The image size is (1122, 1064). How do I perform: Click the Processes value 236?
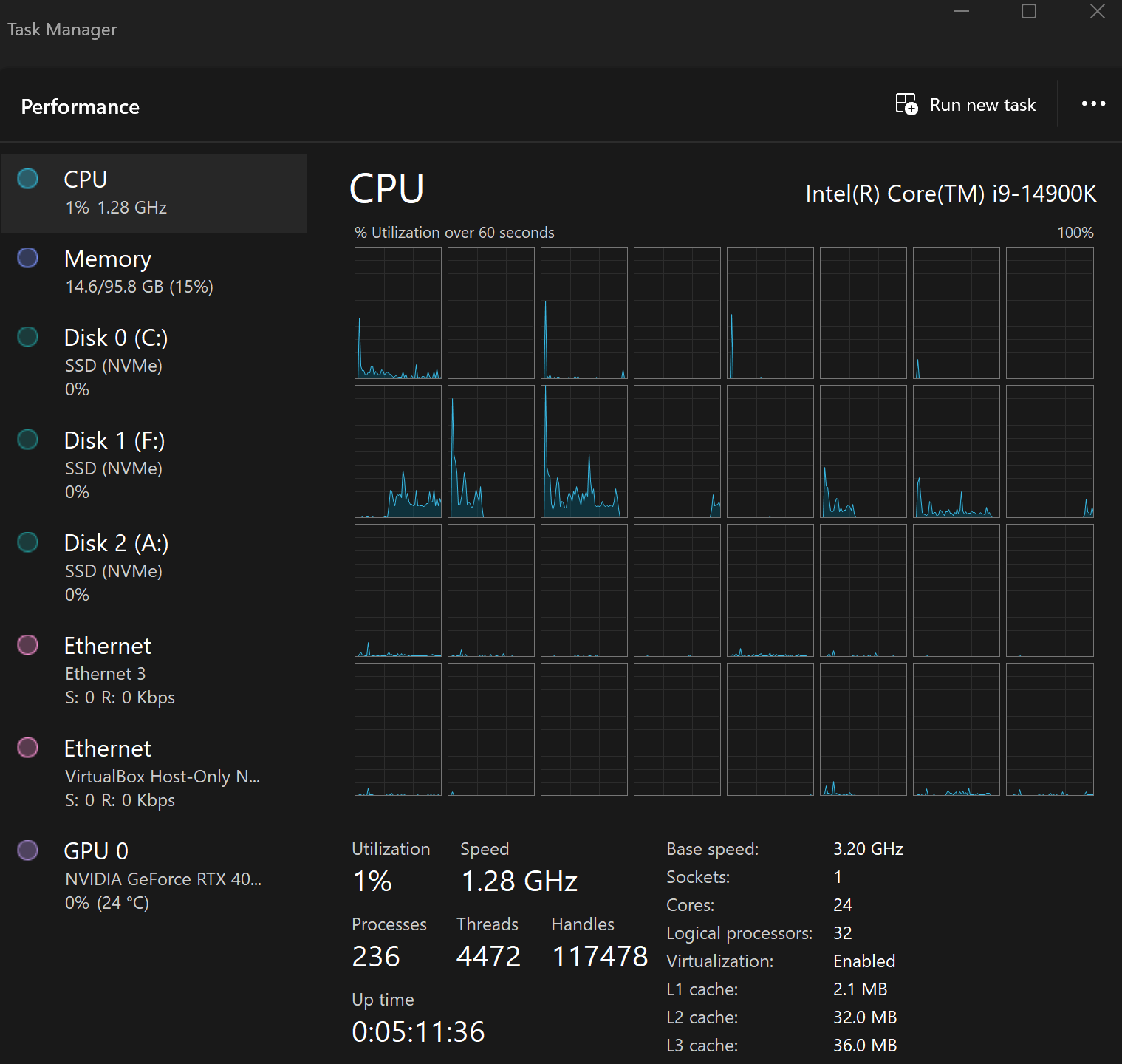(376, 957)
